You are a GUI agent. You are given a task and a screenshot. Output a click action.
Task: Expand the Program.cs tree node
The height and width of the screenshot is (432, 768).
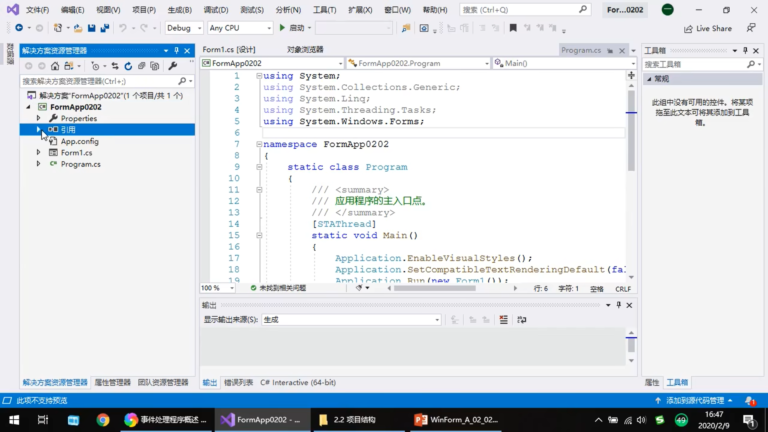tap(38, 164)
